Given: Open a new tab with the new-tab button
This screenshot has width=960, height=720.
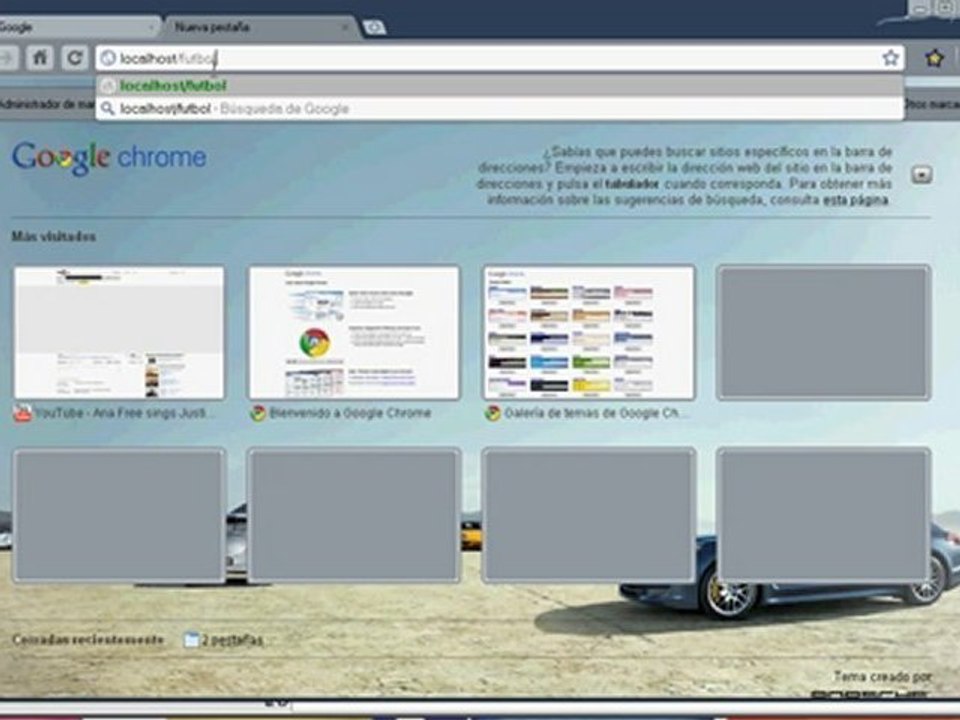Looking at the screenshot, I should (373, 27).
